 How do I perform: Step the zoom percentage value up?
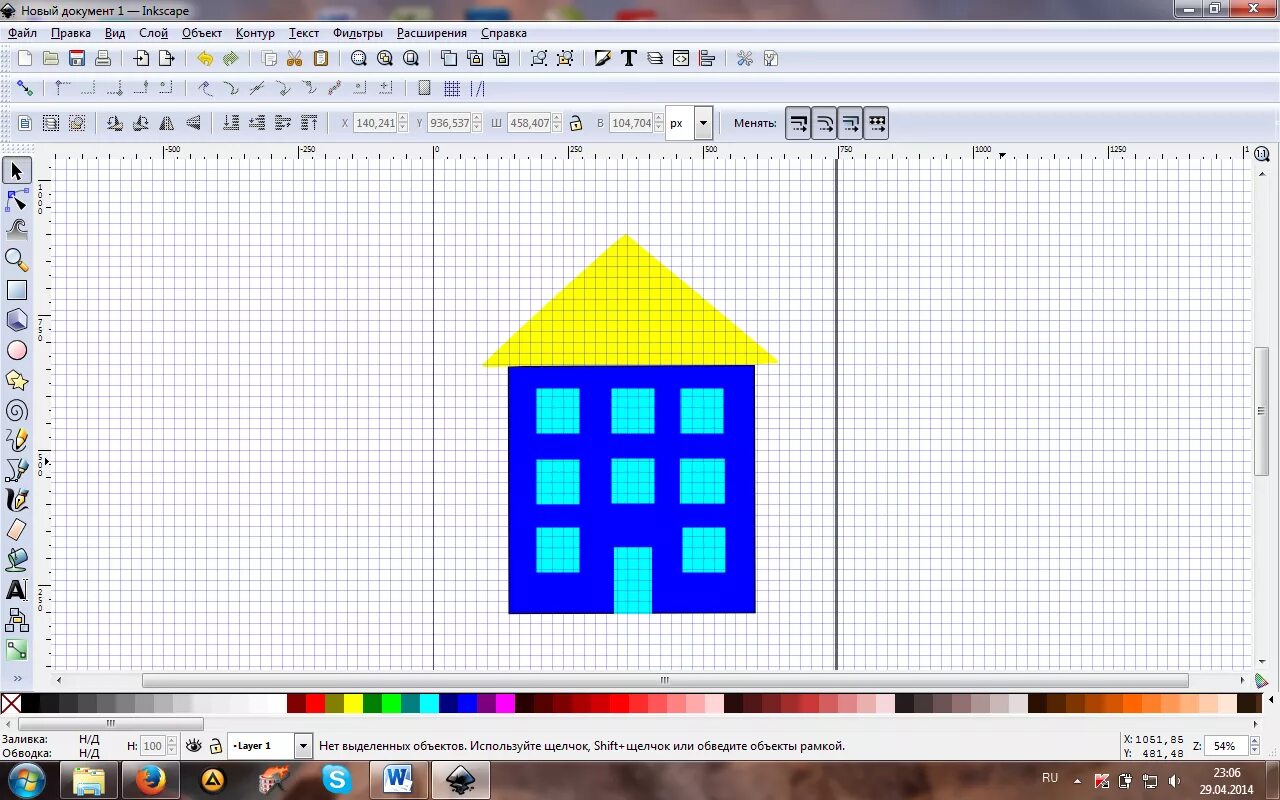point(1254,741)
